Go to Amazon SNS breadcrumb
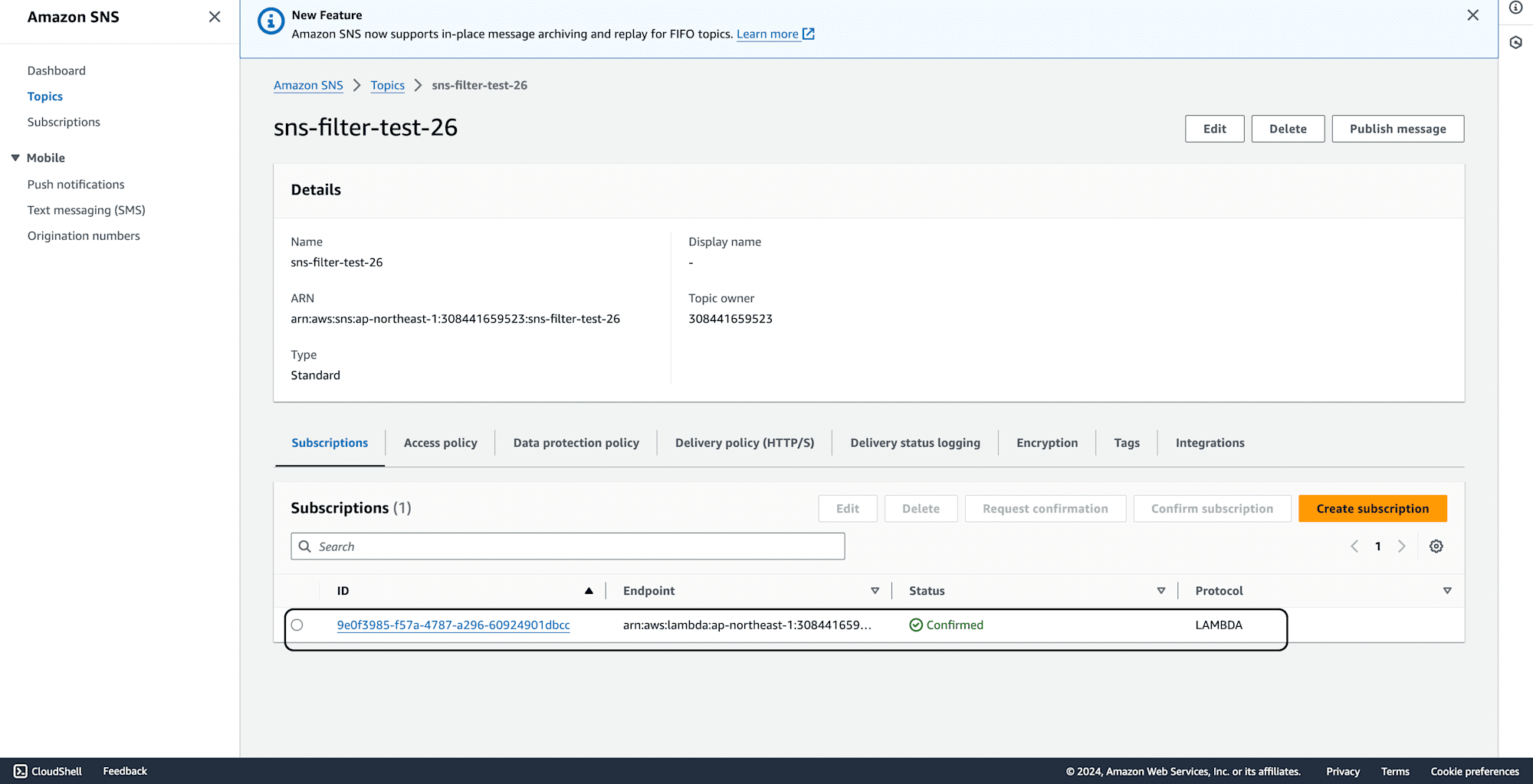This screenshot has width=1533, height=784. [308, 85]
